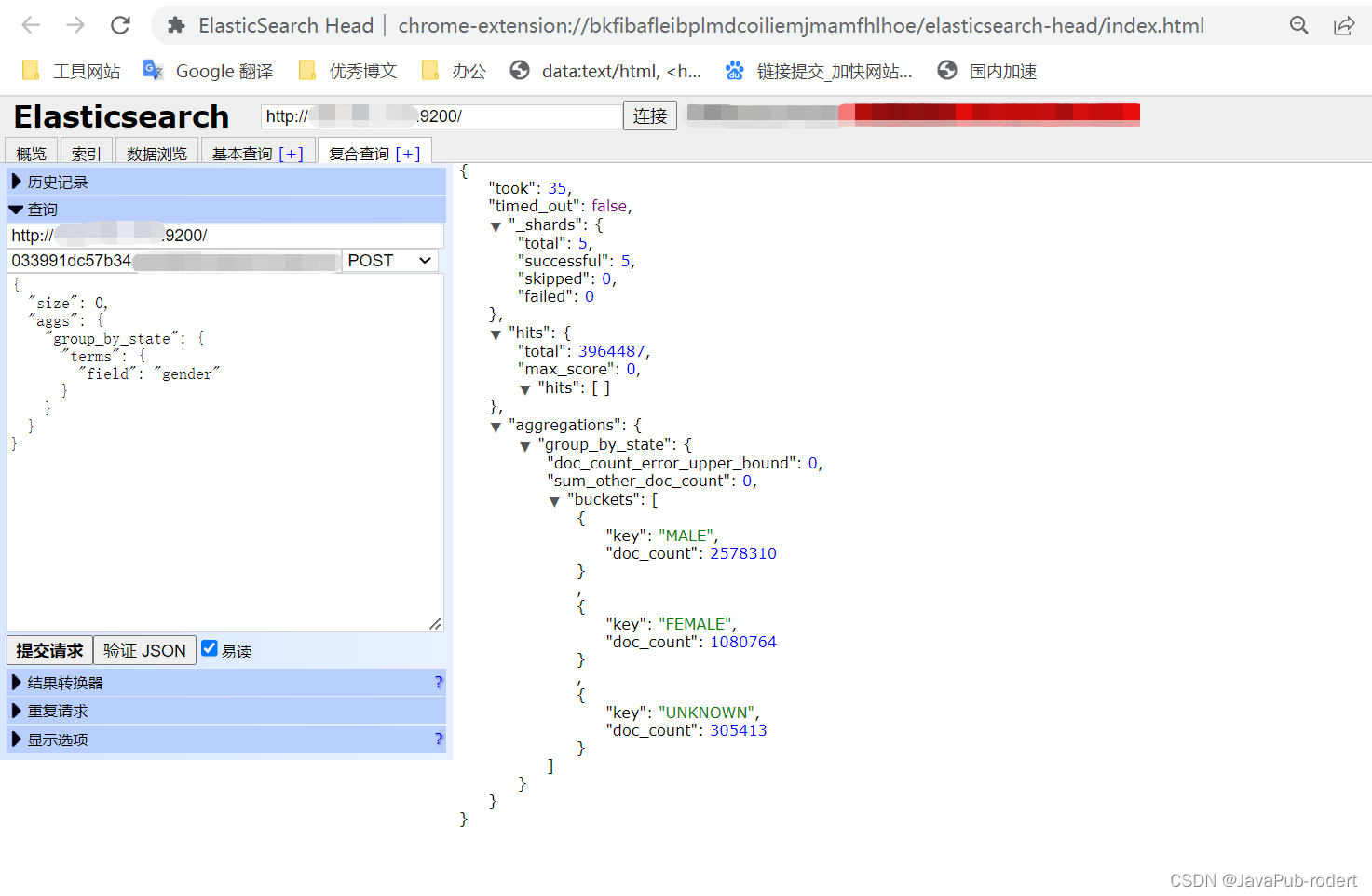The width and height of the screenshot is (1372, 896).
Task: Go back with browser back arrow
Action: pyautogui.click(x=31, y=25)
